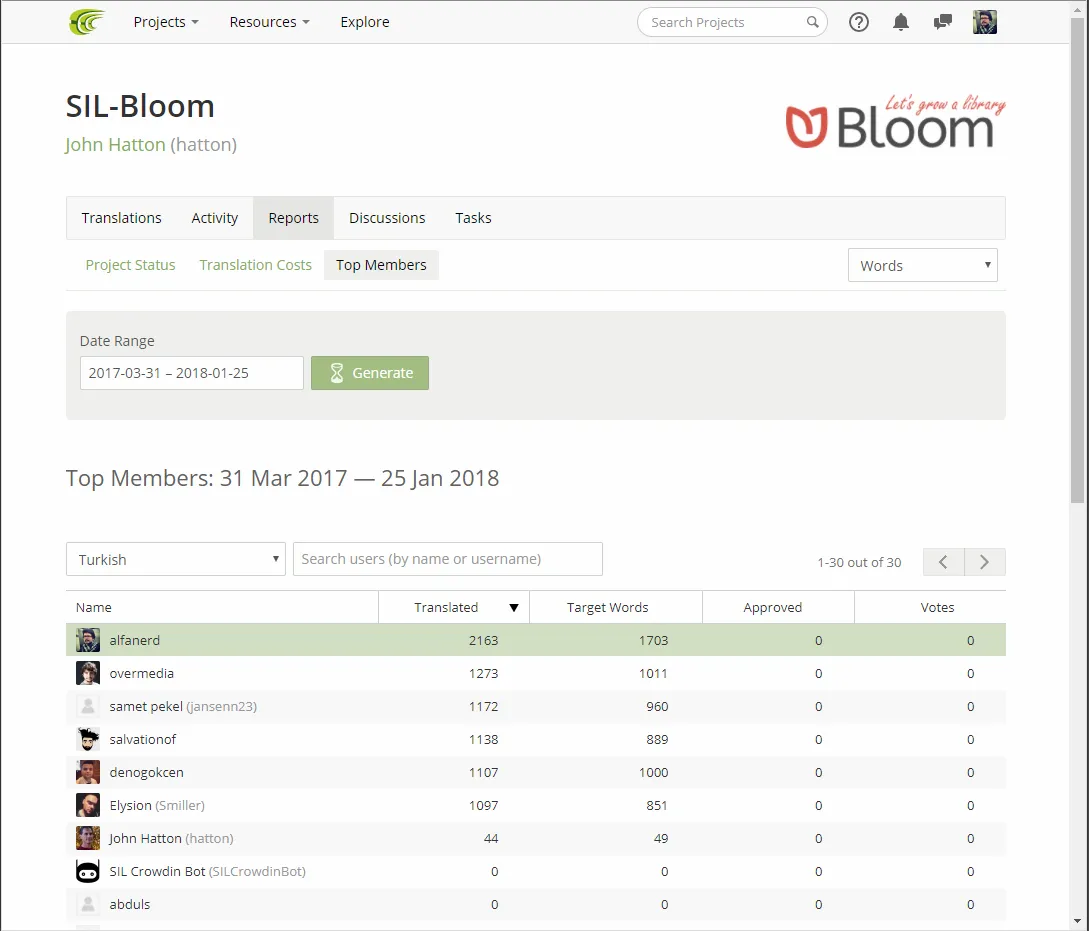Click salvationof's avatar
The width and height of the screenshot is (1089, 931).
88,739
